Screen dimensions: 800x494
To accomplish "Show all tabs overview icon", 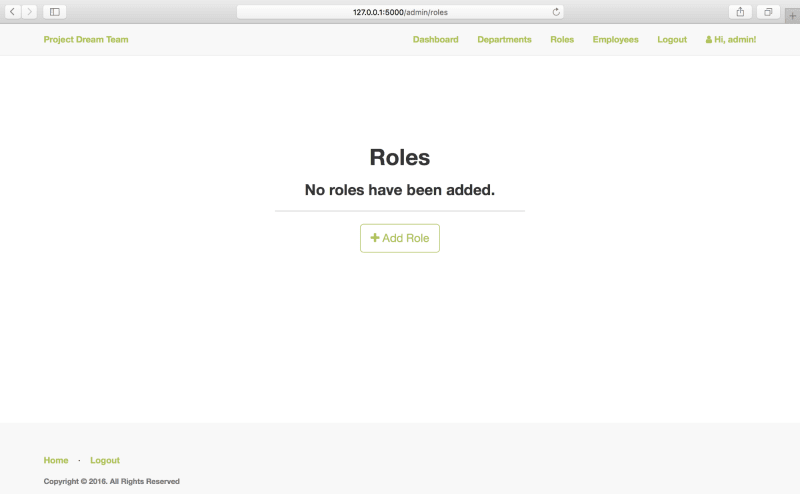I will coord(768,12).
